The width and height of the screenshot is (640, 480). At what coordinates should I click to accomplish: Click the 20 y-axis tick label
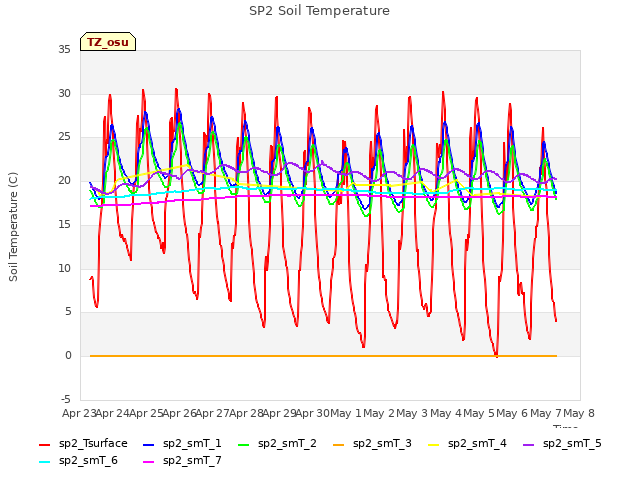click(64, 181)
